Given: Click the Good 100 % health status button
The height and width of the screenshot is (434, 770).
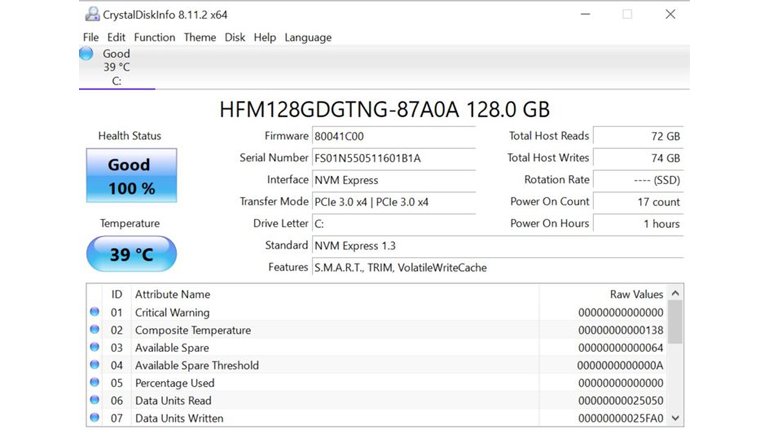Looking at the screenshot, I should 132,175.
